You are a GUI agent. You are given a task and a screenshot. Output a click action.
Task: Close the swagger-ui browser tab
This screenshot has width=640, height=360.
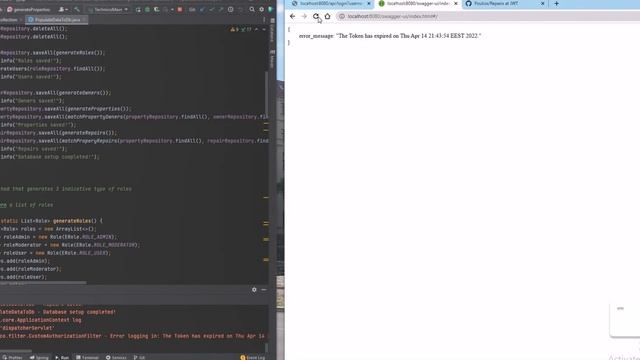pos(456,3)
